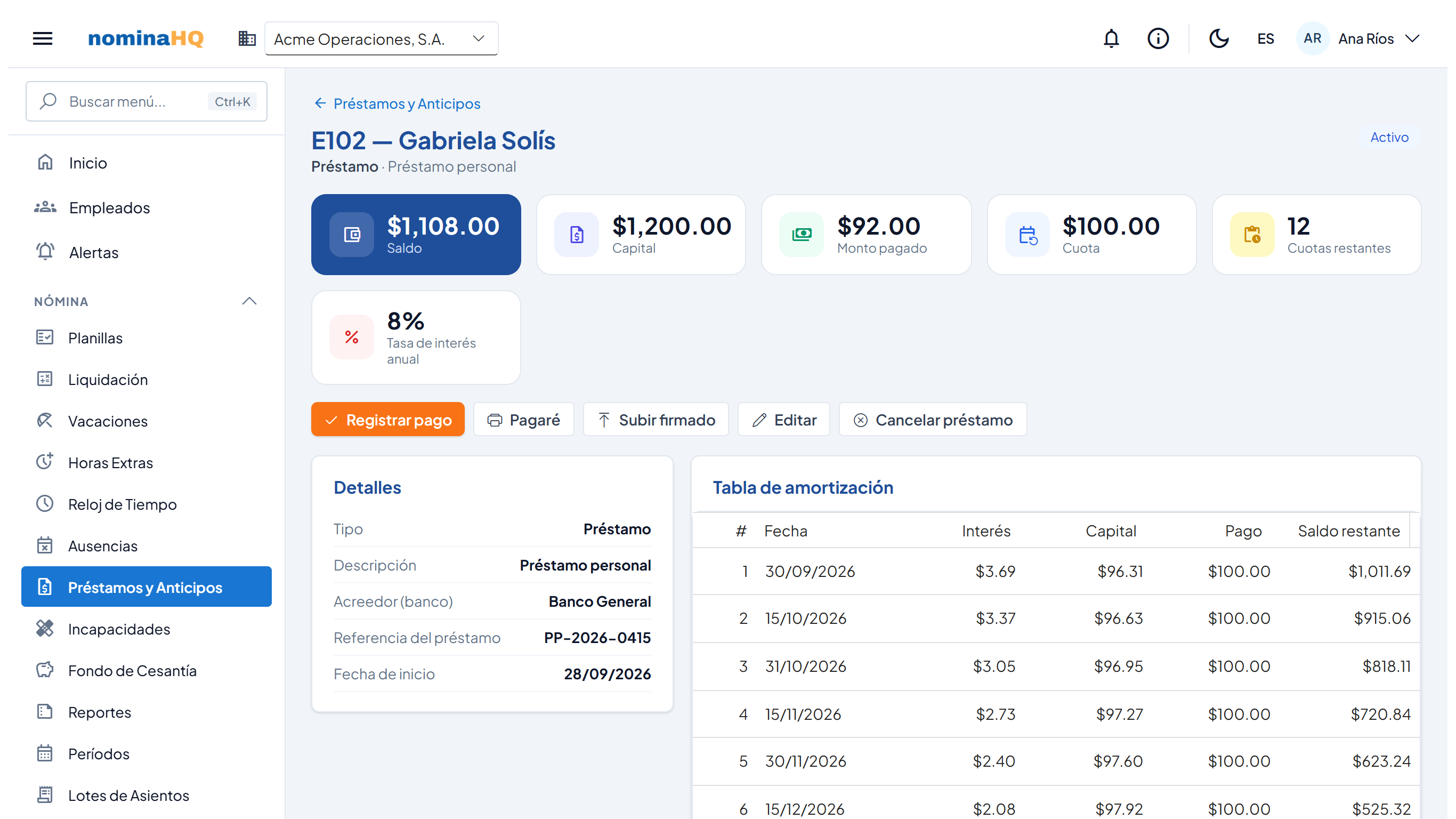Click the Subir firmado button

[x=656, y=420]
